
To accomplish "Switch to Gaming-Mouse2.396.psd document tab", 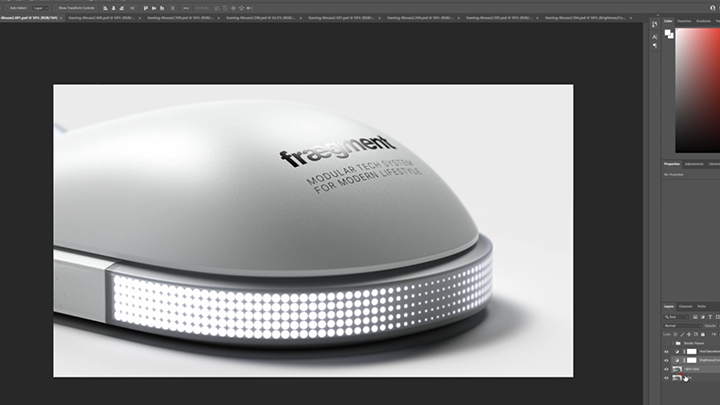I will tap(420, 18).
